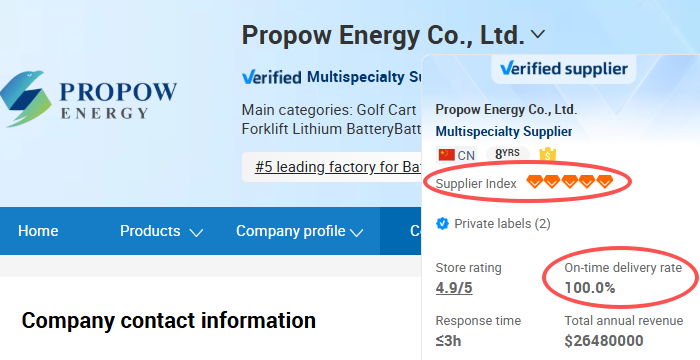Click the Verified supplier badge in popup

[564, 69]
